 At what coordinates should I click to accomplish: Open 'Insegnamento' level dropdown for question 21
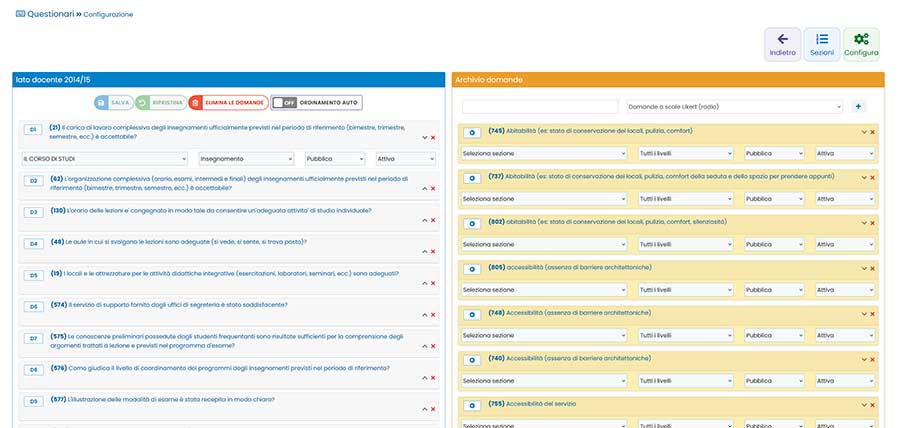tap(247, 159)
